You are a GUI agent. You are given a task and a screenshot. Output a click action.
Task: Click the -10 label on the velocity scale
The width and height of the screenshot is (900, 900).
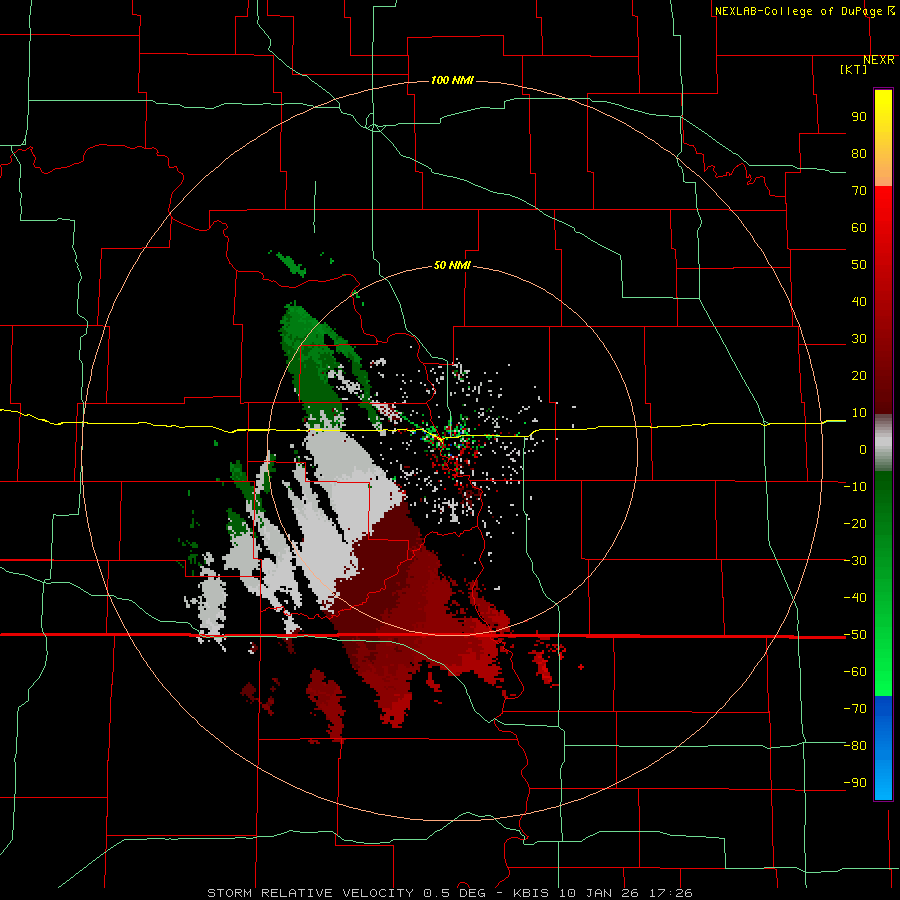tap(855, 487)
